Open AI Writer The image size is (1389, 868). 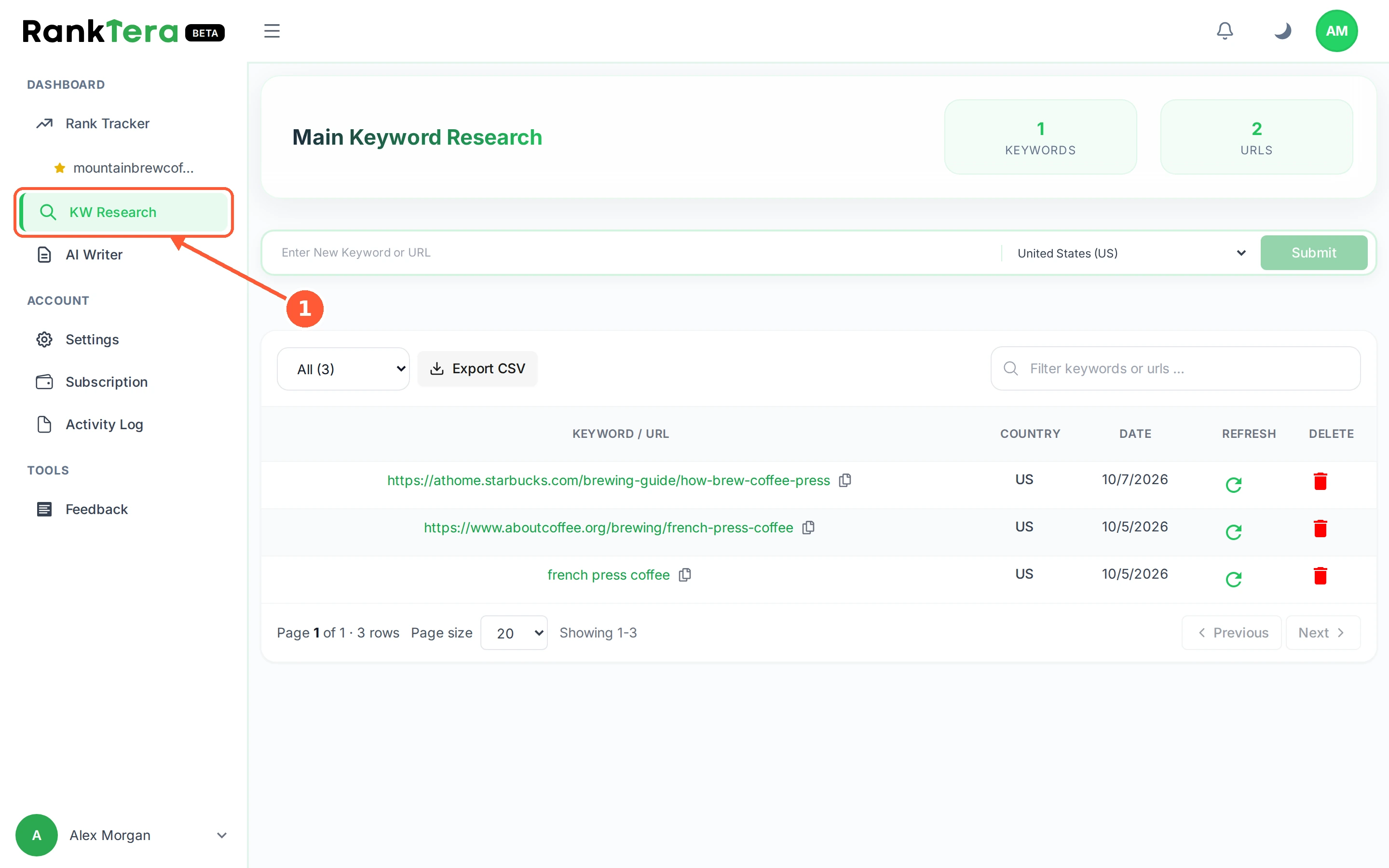pyautogui.click(x=124, y=254)
